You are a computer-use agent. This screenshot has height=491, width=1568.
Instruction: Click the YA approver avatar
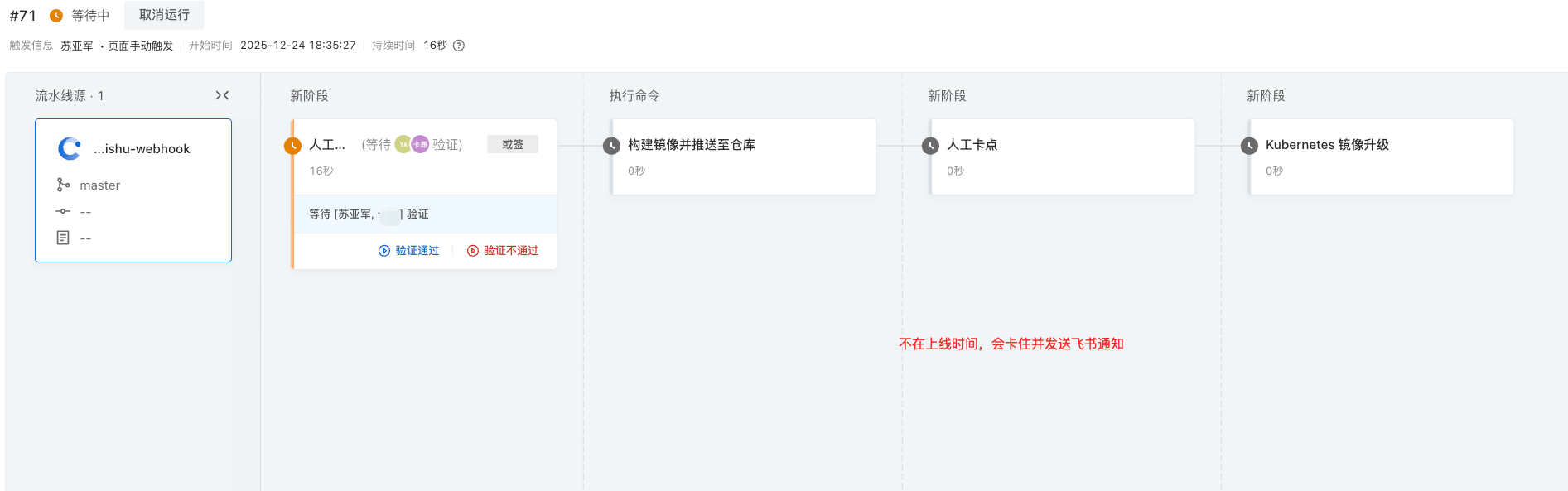(403, 144)
